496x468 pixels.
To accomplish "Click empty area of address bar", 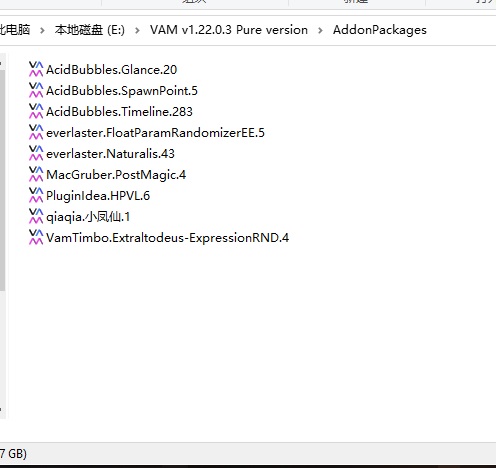I will [x=462, y=30].
